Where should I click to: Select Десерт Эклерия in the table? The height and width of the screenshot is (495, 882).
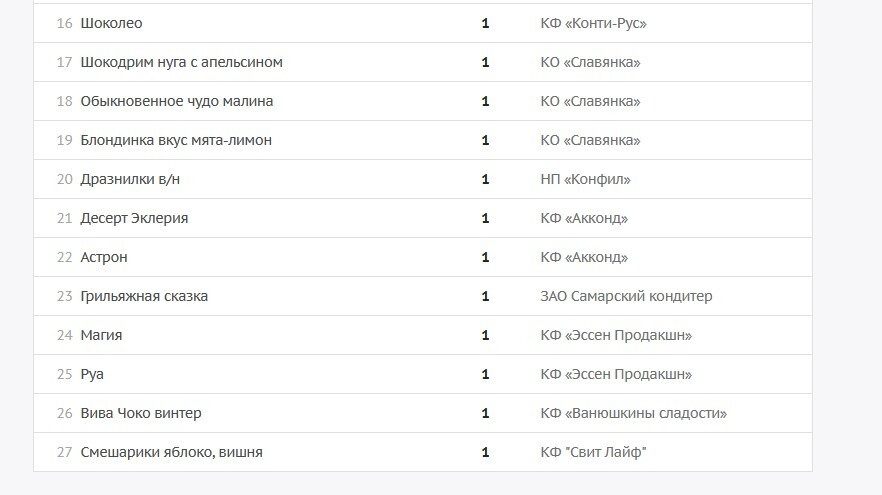(134, 218)
